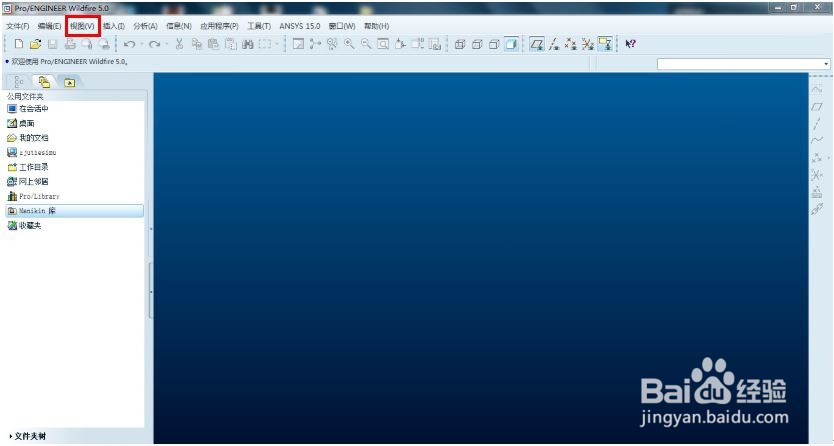Click the coordinate system tool in right toolbar
834x446 pixels.
[x=816, y=175]
